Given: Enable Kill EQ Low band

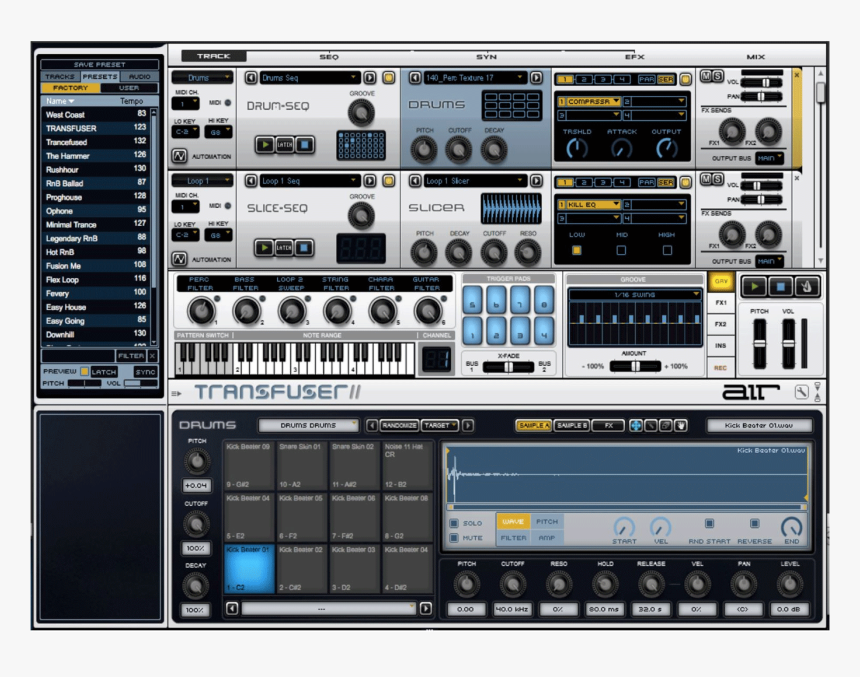Looking at the screenshot, I should (576, 250).
